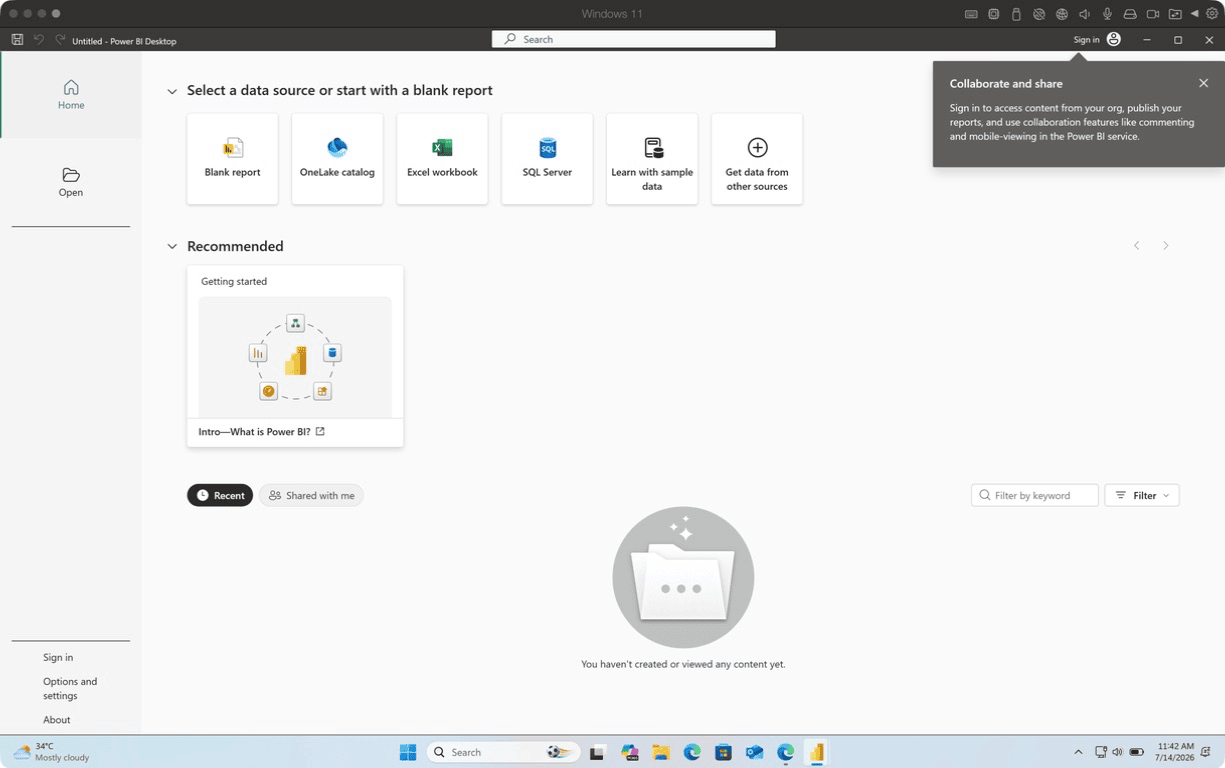Open Intro—What is Power BI? link
Viewport: 1225px width, 768px height.
click(261, 432)
